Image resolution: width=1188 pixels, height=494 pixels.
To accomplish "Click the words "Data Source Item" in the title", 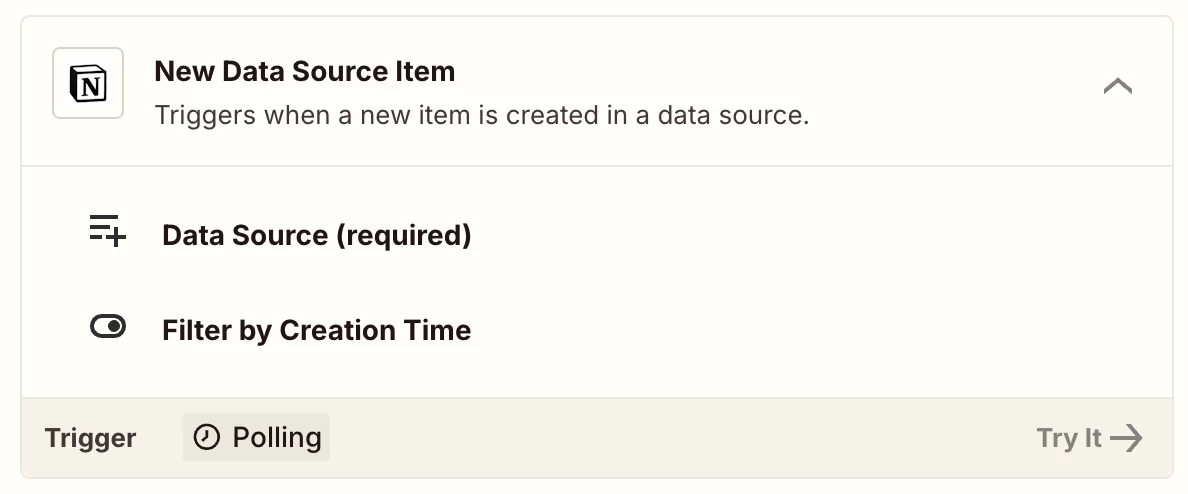I will click(338, 72).
